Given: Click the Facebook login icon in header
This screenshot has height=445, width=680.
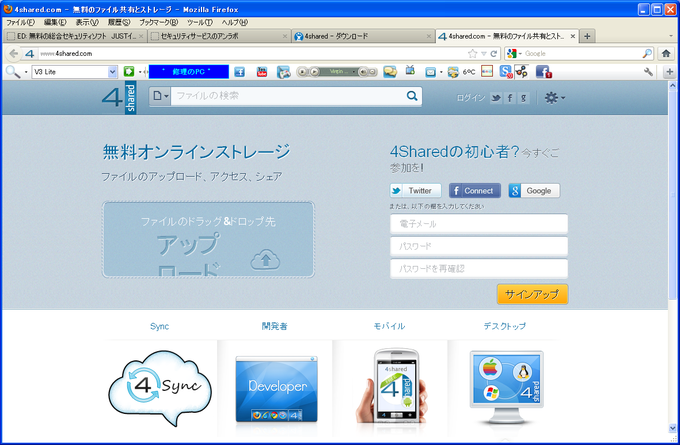Looking at the screenshot, I should pos(510,98).
